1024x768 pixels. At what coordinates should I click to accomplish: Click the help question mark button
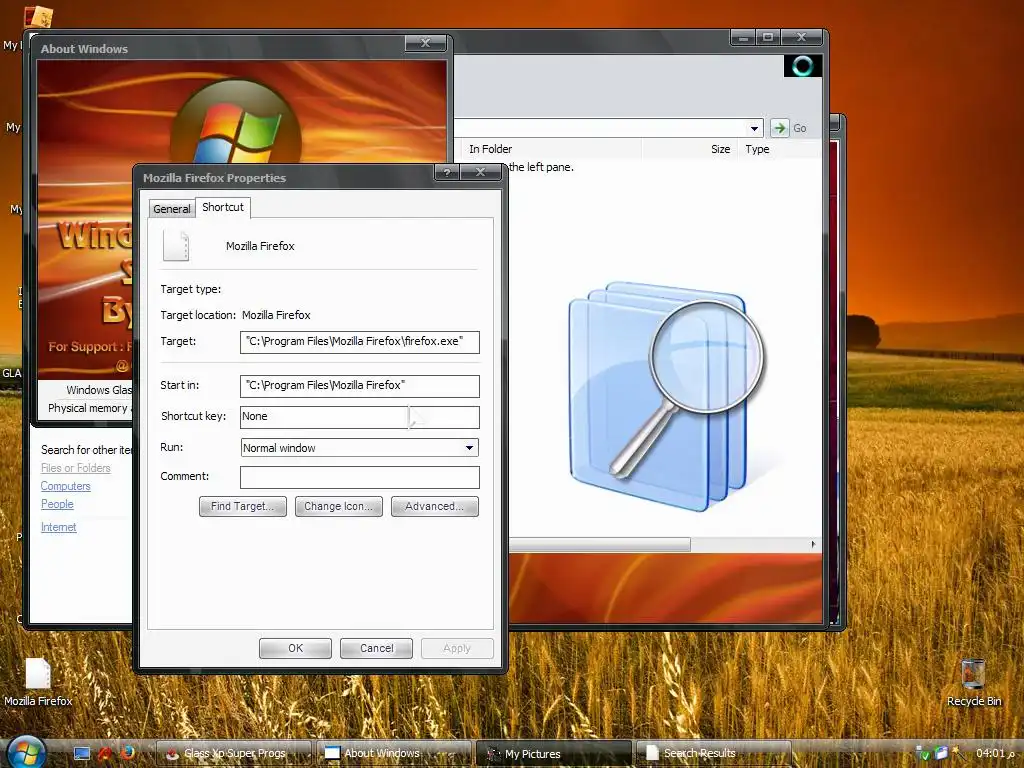[x=447, y=172]
